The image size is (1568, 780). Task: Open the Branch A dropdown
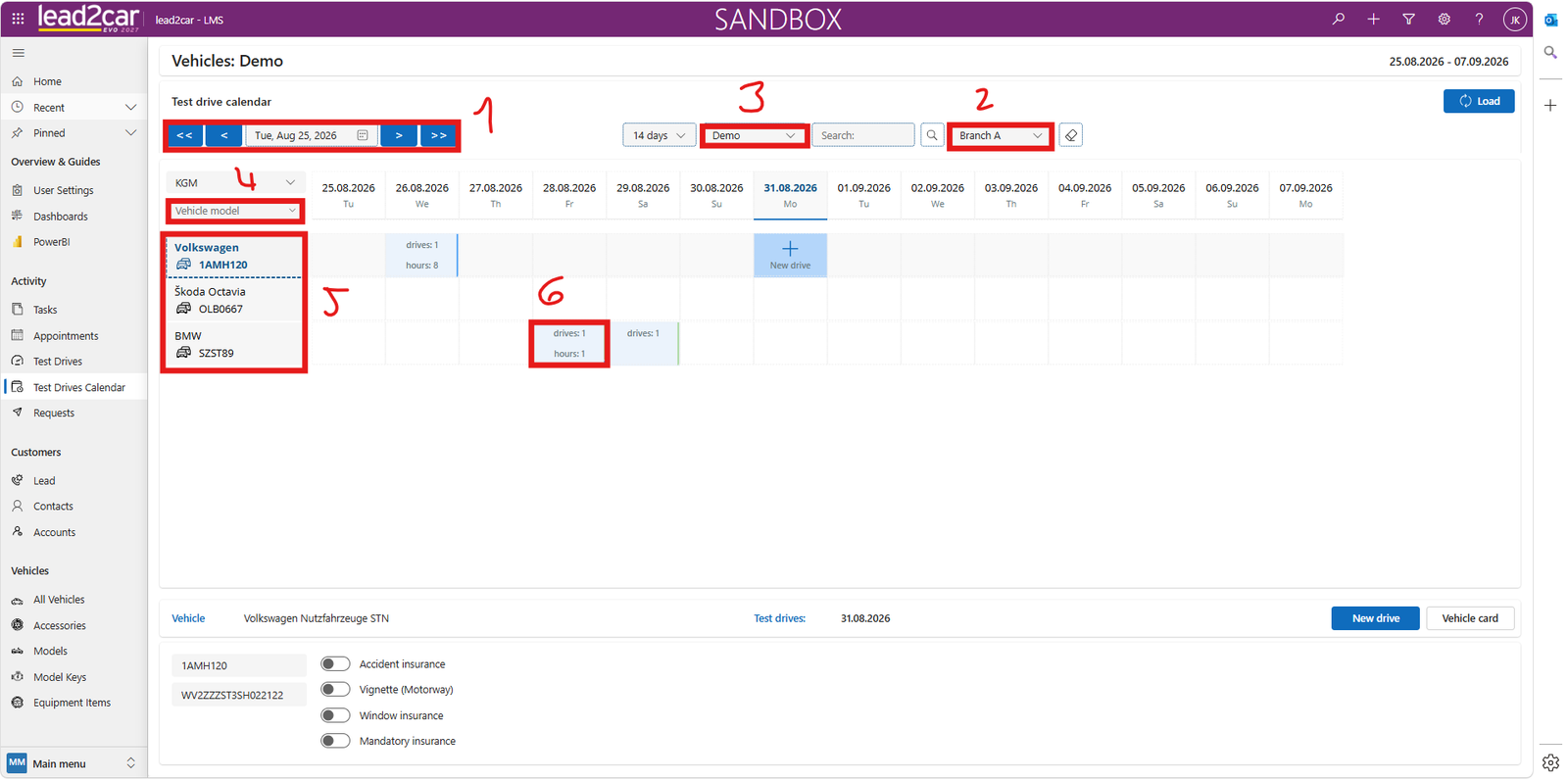click(1001, 135)
